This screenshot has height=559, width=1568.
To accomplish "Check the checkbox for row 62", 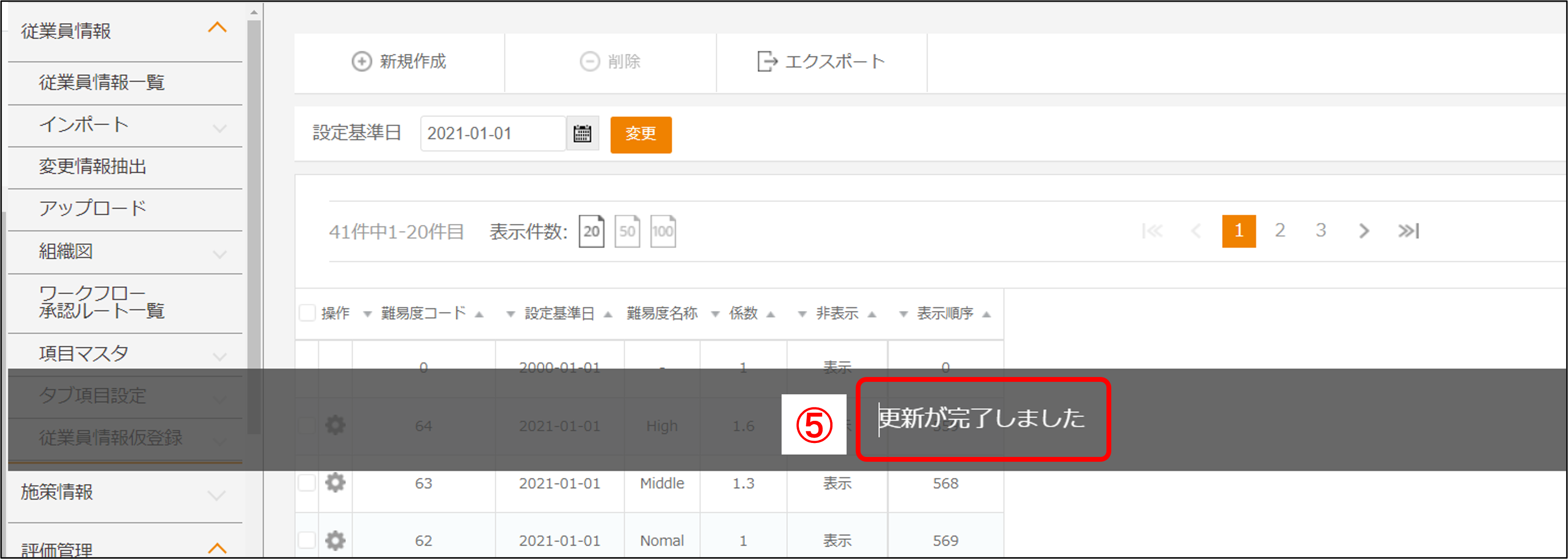I will click(x=307, y=540).
